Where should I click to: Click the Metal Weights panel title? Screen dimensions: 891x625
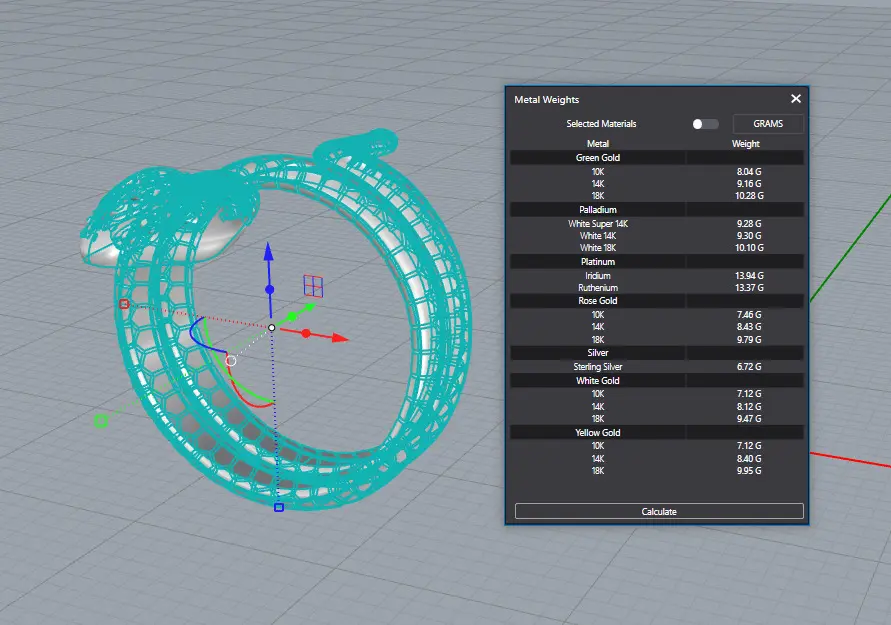tap(547, 99)
